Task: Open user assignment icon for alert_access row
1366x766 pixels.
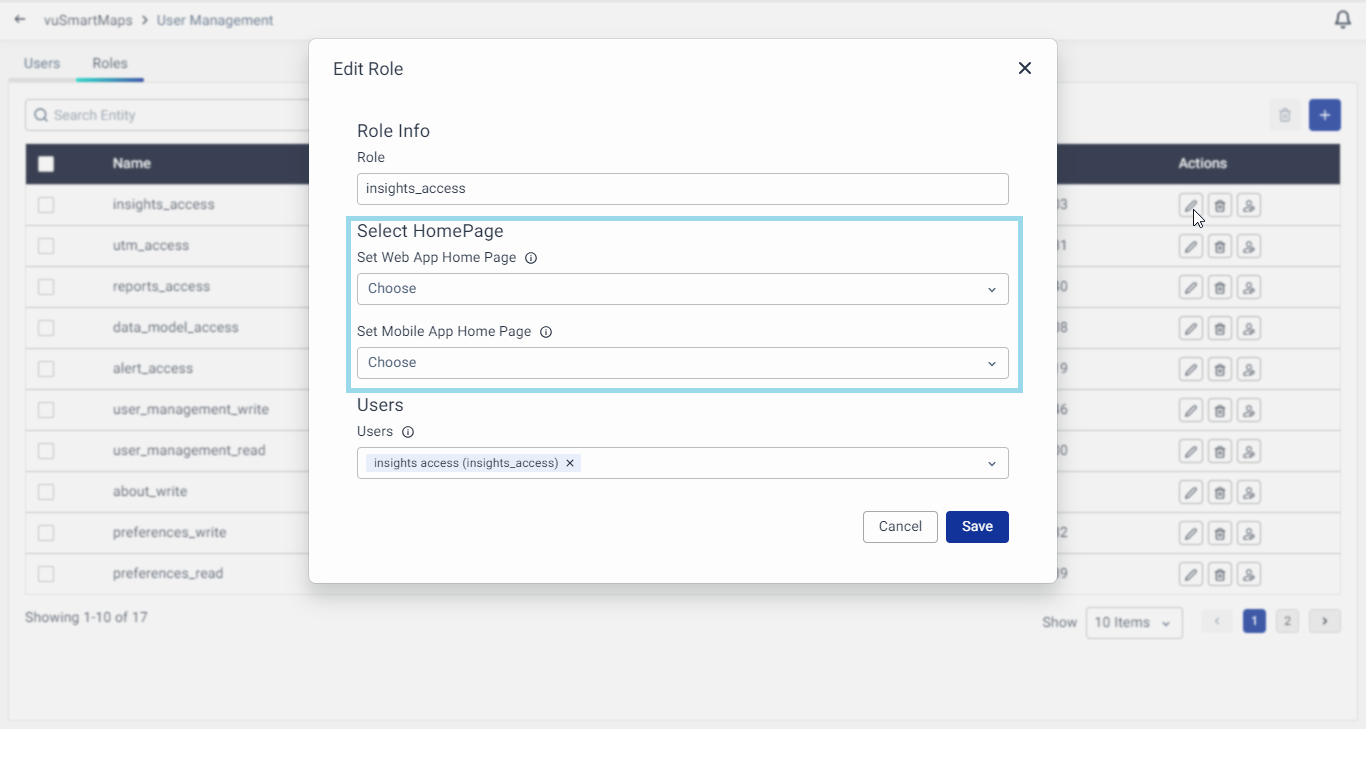Action: pyautogui.click(x=1248, y=370)
